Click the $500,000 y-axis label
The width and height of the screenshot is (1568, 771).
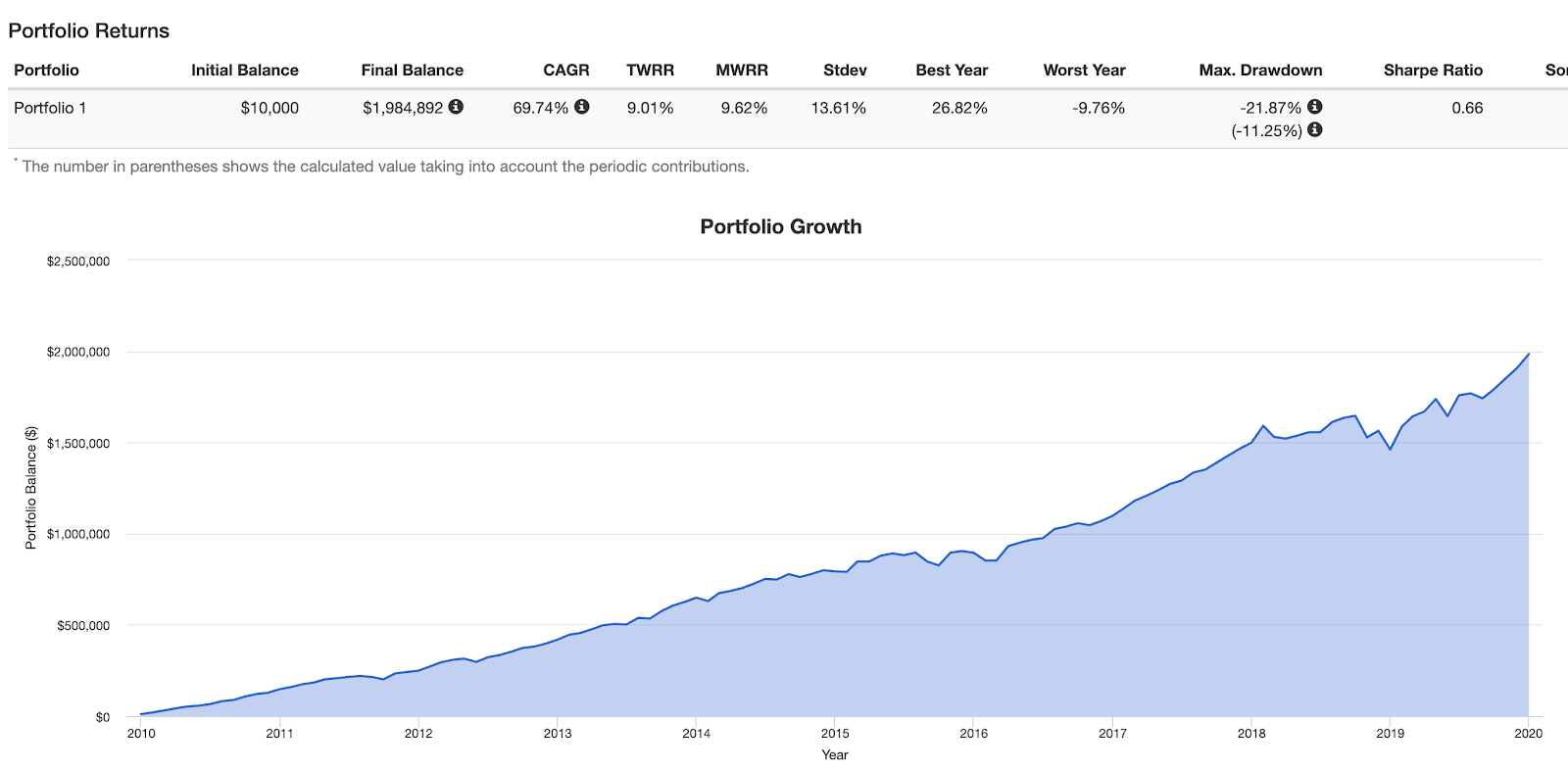83,625
